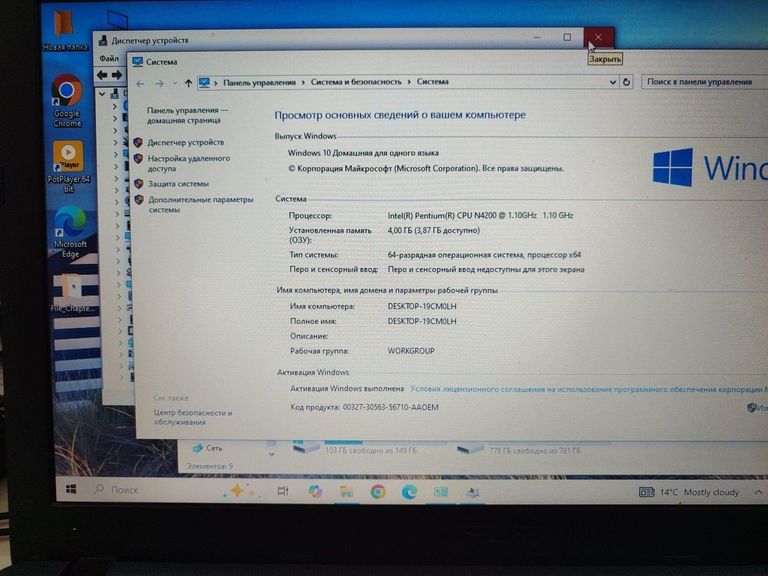Select the 'WORKGROUP' value text
Image resolution: width=768 pixels, height=576 pixels.
411,351
